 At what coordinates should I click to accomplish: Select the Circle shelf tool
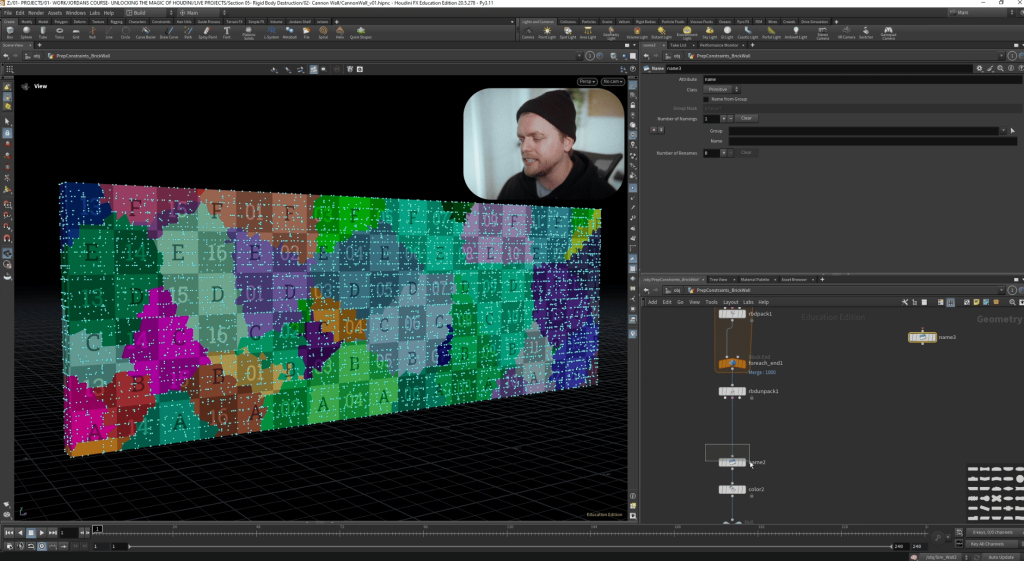click(x=125, y=32)
